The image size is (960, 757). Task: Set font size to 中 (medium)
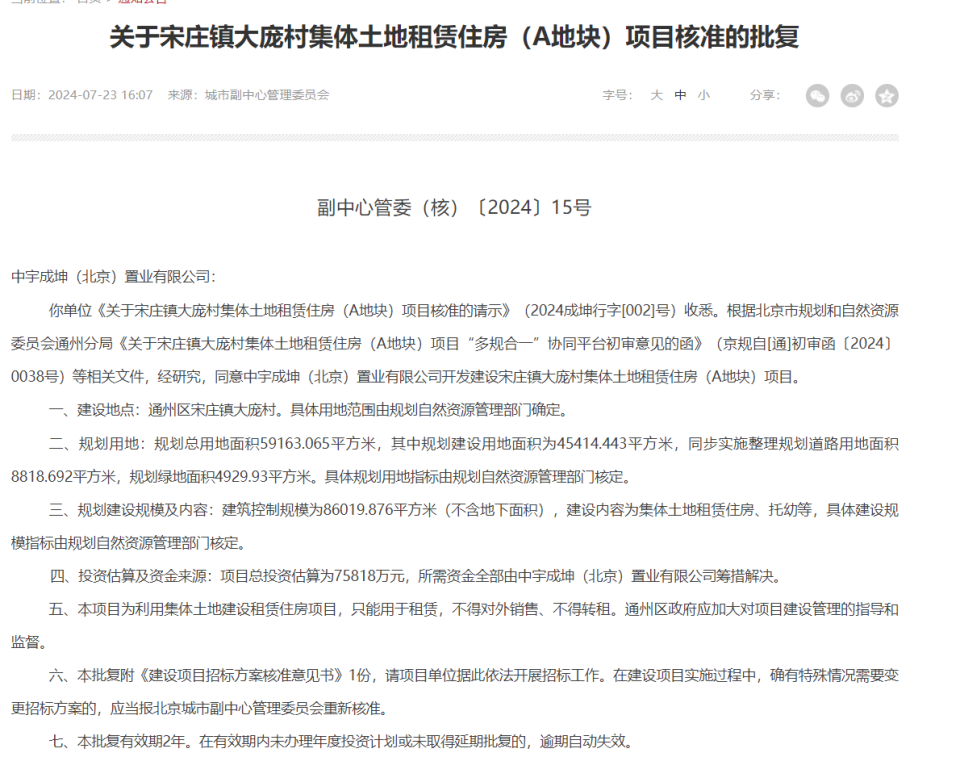tap(680, 95)
